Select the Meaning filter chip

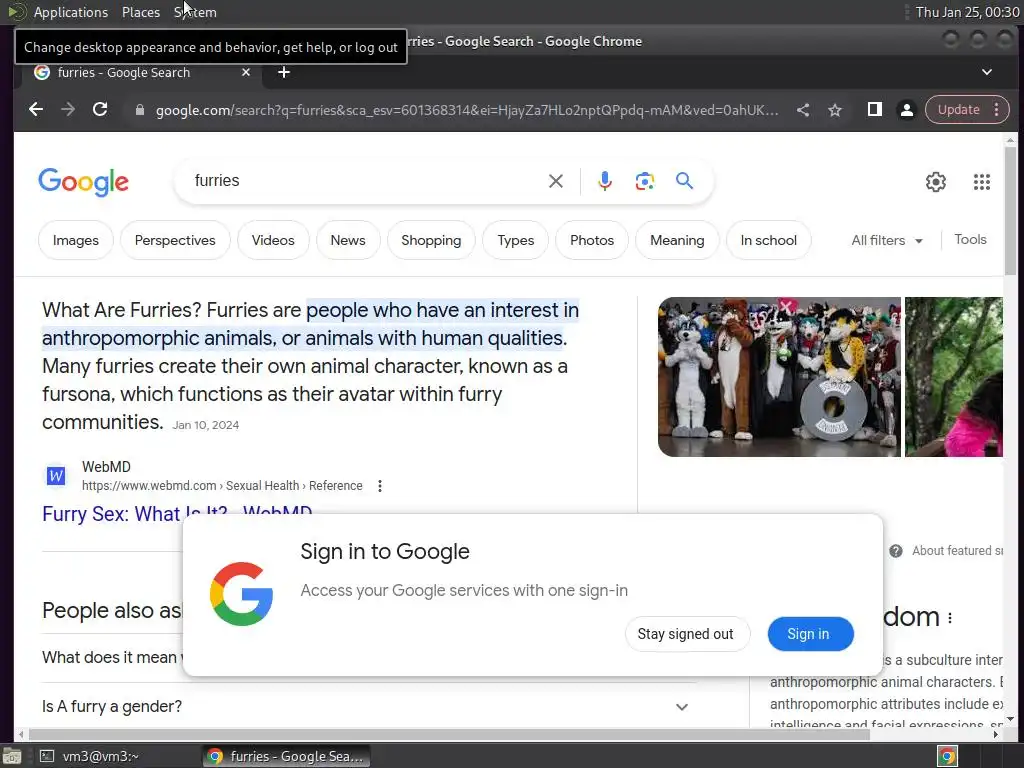point(677,240)
